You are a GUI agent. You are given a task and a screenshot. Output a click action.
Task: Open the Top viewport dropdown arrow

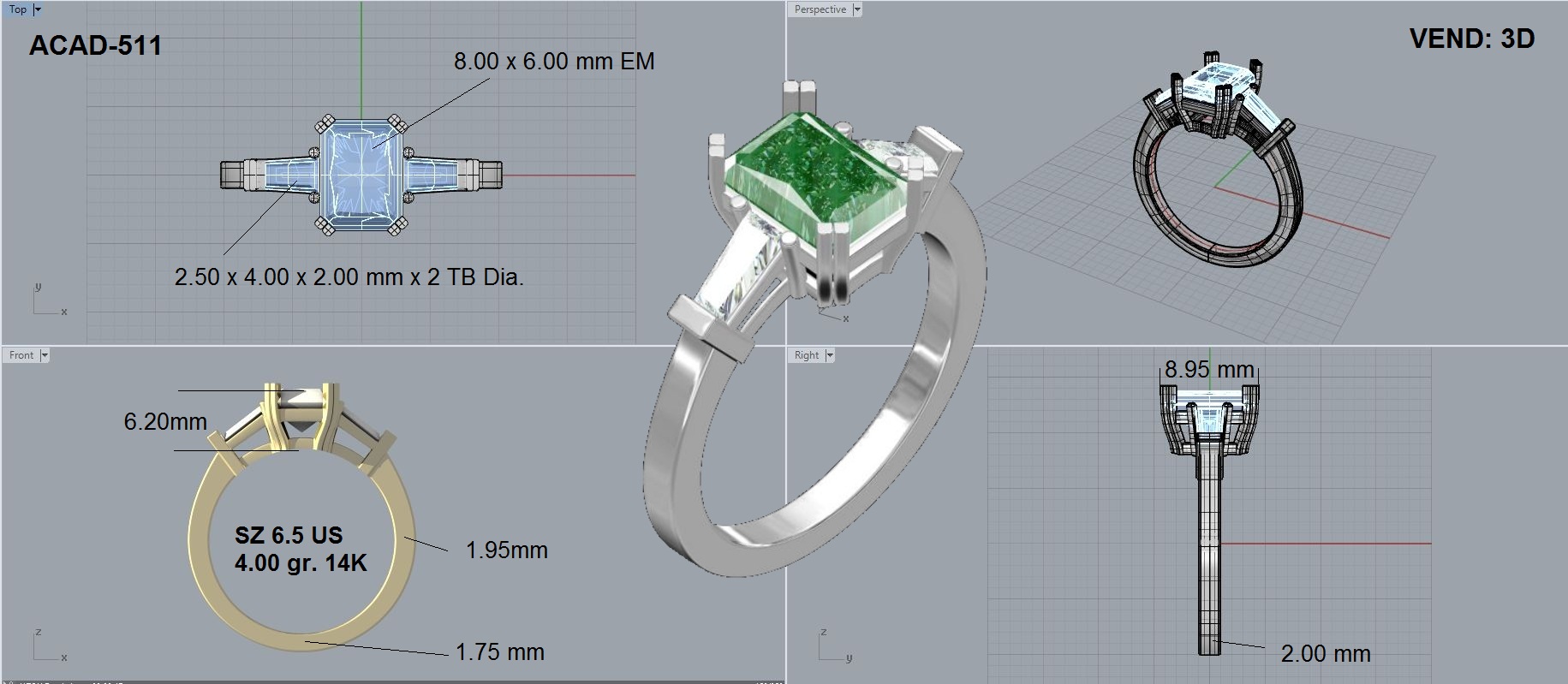tap(38, 9)
